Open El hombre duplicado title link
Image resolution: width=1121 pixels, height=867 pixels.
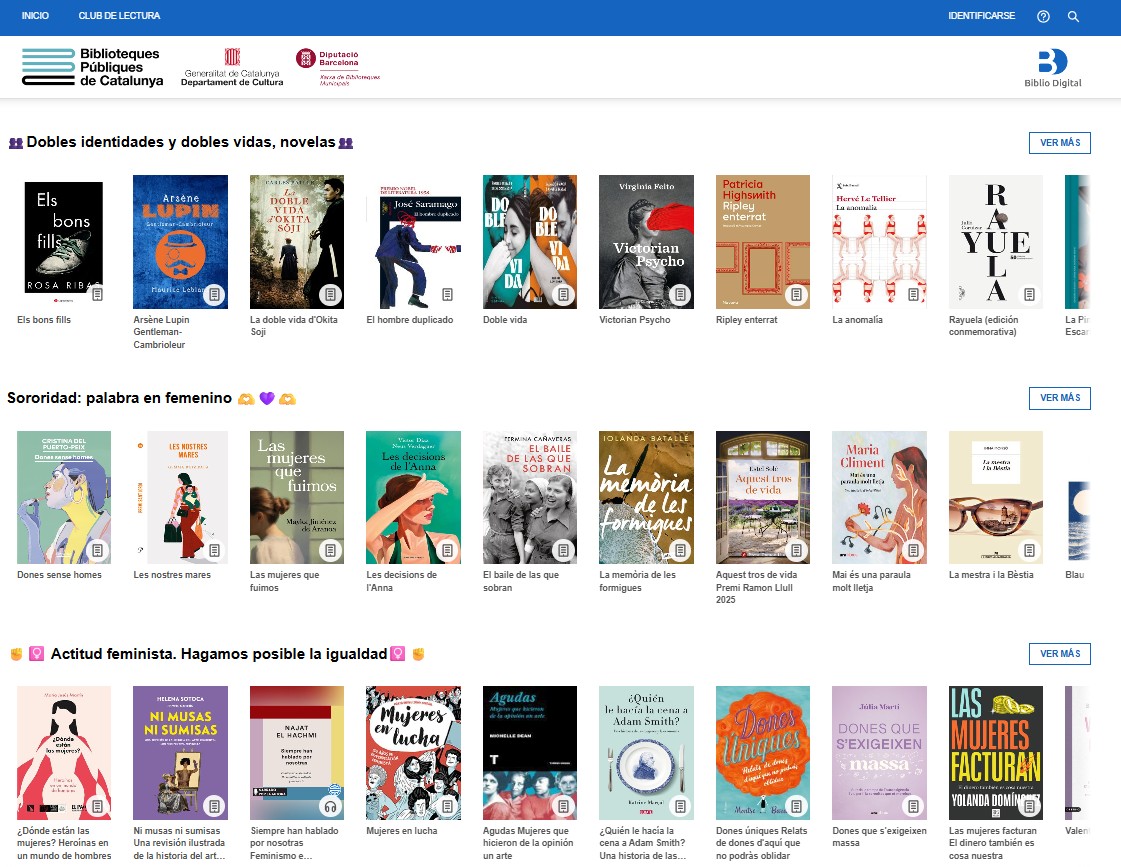[409, 320]
